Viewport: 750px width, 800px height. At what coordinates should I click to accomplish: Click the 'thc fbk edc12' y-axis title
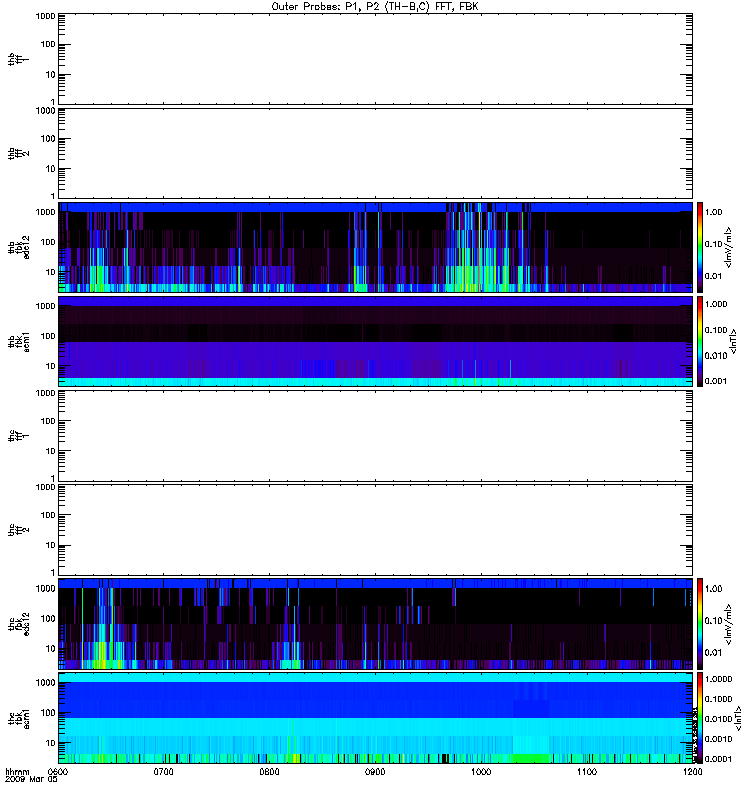pyautogui.click(x=18, y=623)
